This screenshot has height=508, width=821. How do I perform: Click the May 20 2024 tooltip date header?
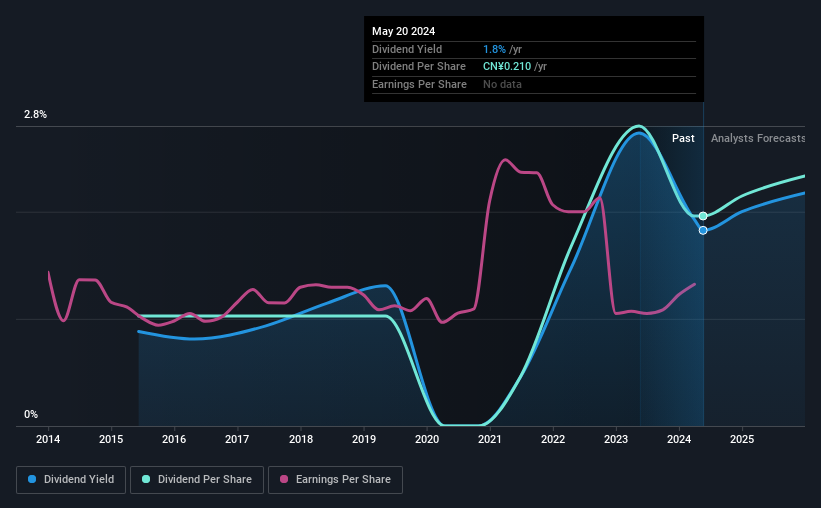pyautogui.click(x=403, y=31)
